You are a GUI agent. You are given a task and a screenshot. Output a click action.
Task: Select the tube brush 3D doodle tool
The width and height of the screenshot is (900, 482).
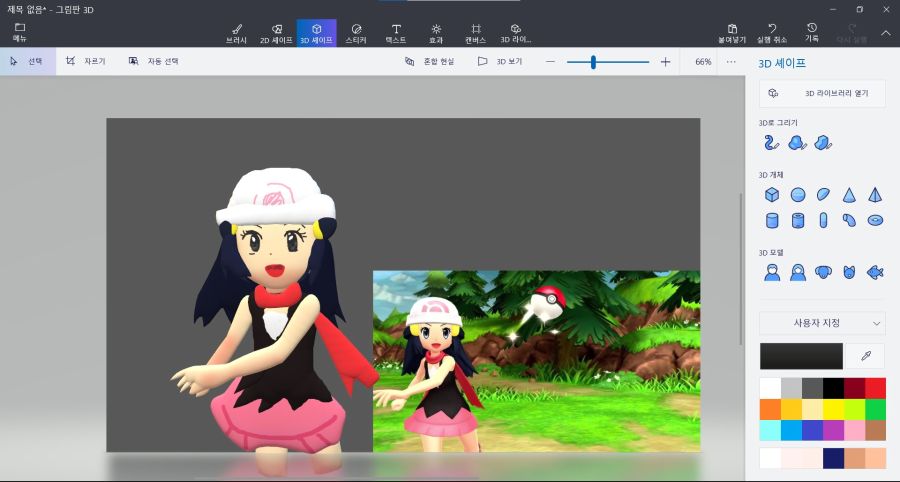coord(772,143)
